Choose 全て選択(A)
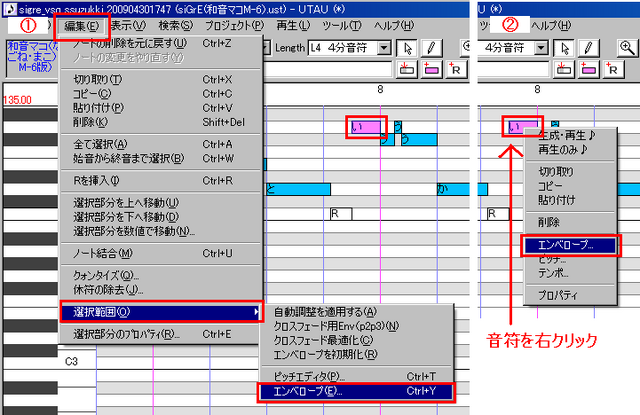This screenshot has width=640, height=415. [161, 144]
